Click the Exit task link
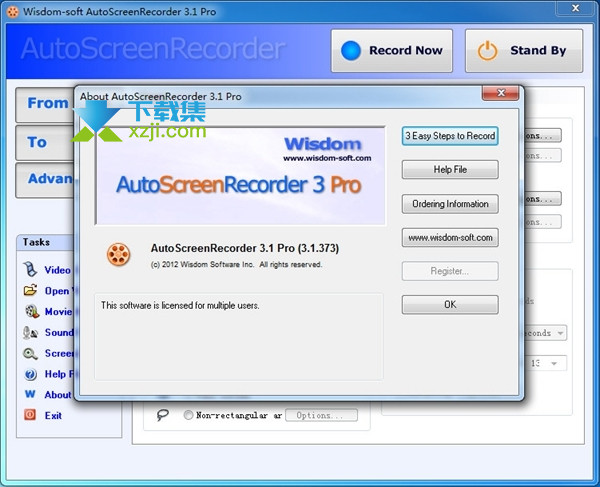 [x=53, y=415]
